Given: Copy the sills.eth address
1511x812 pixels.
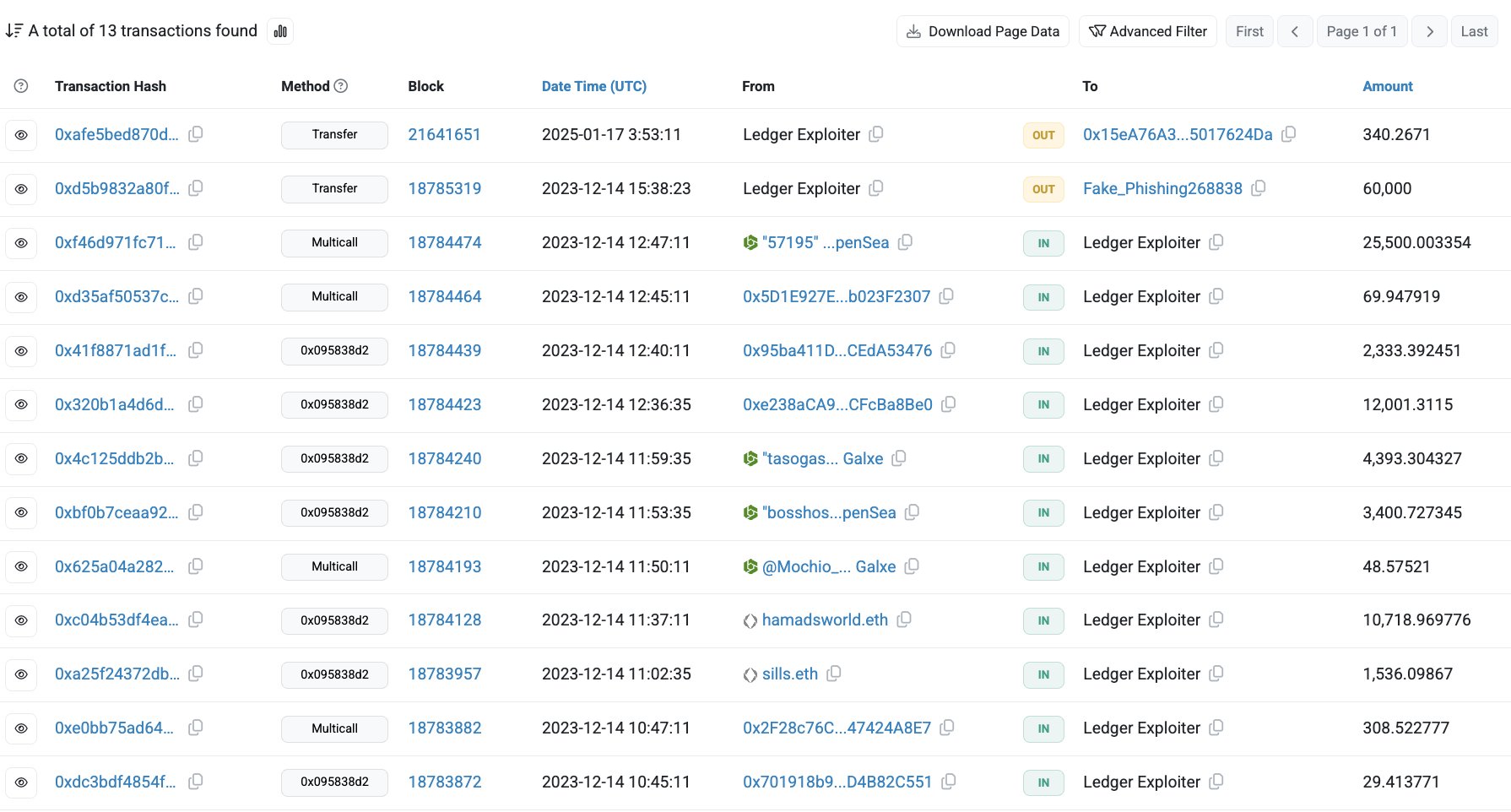Looking at the screenshot, I should [x=834, y=674].
